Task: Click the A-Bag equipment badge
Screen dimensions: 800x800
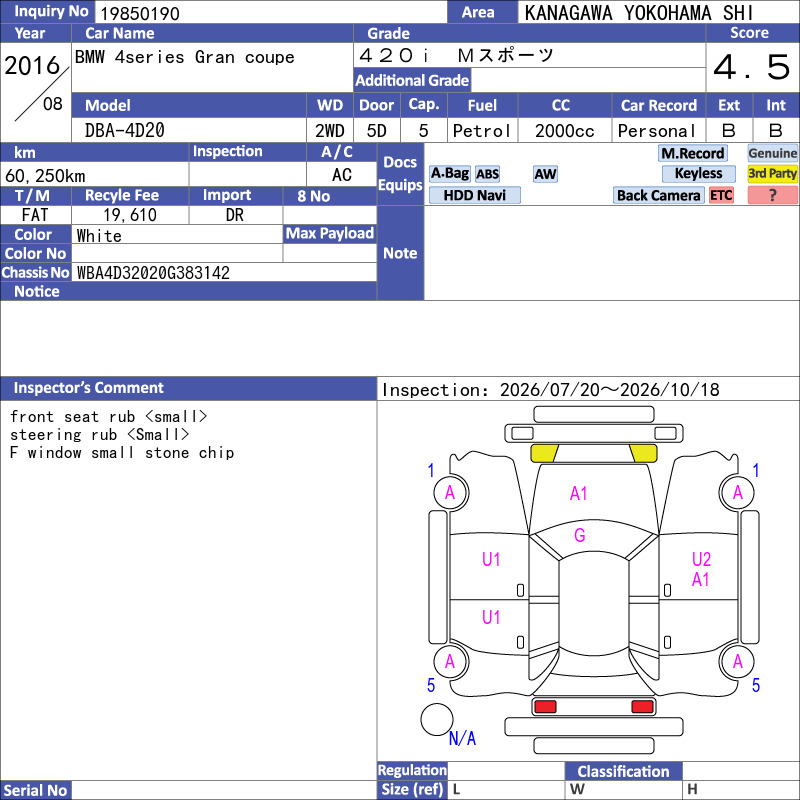Action: tap(449, 174)
